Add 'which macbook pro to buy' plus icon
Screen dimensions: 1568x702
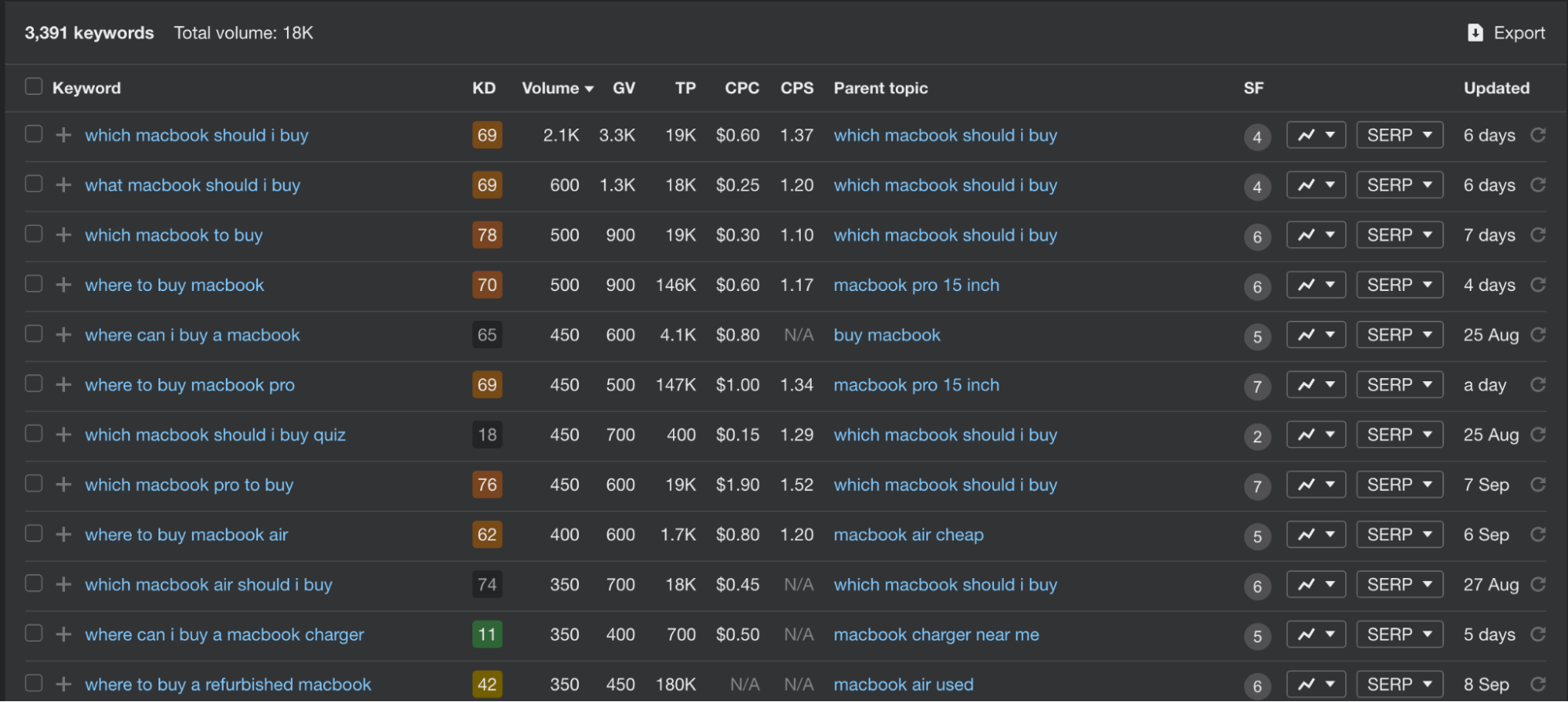click(x=64, y=485)
